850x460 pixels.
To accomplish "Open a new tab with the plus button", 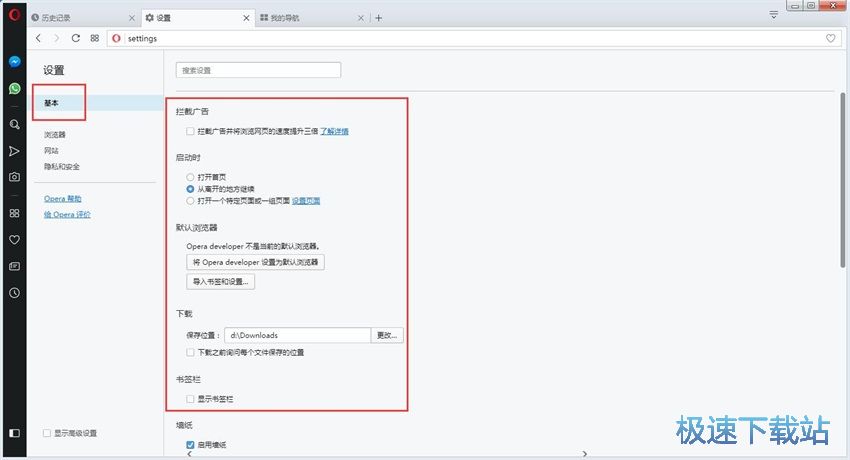I will [x=378, y=18].
